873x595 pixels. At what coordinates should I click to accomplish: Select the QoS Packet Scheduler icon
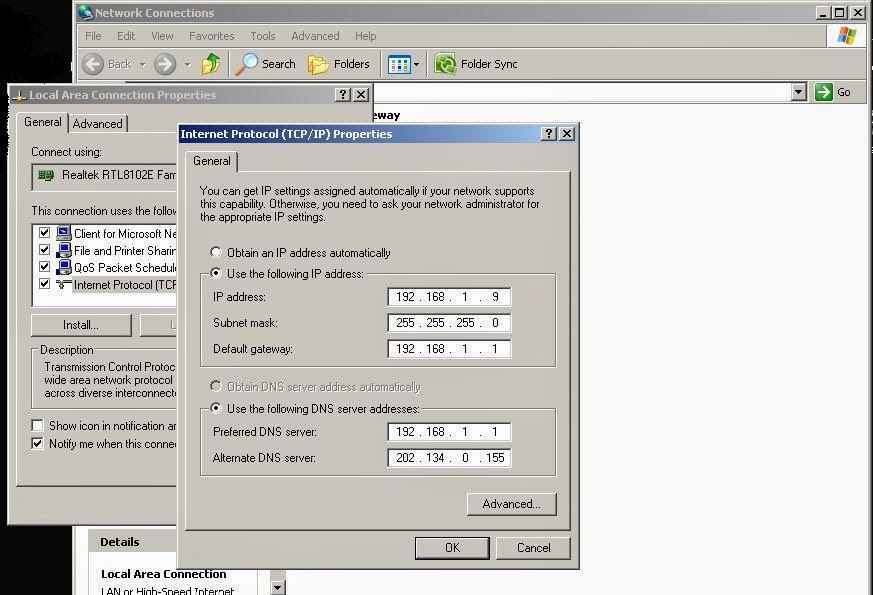[x=64, y=267]
